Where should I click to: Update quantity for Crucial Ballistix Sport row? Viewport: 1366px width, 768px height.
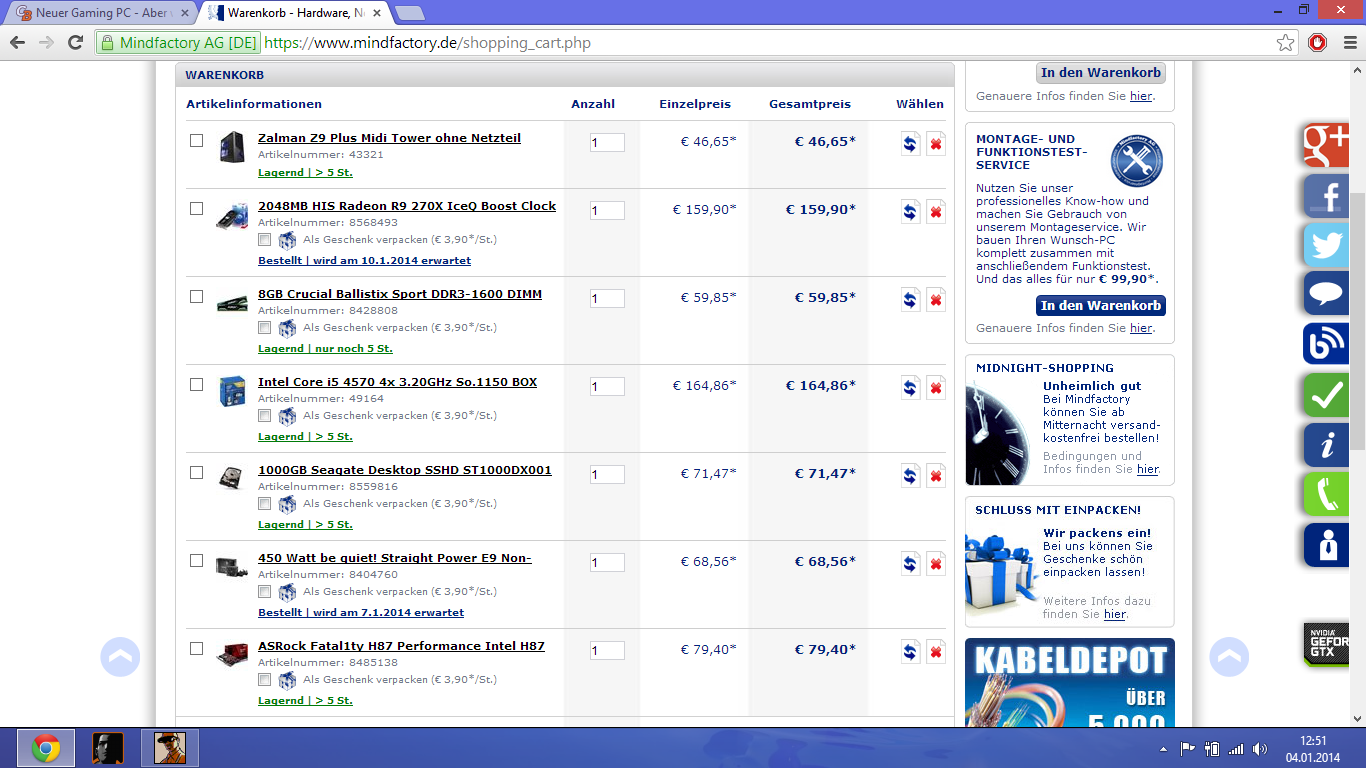coord(910,300)
